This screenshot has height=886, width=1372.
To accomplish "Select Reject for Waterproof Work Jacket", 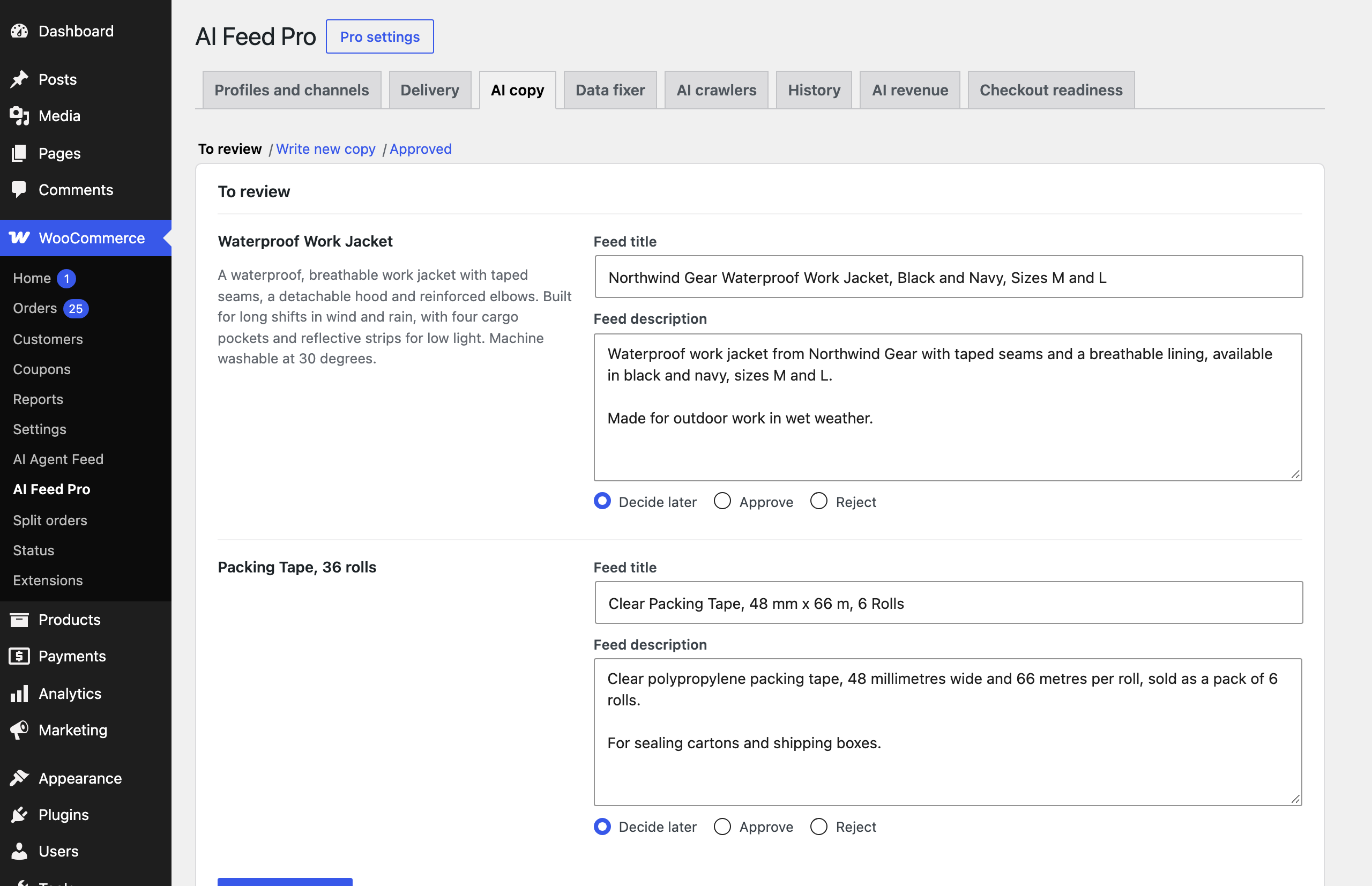I will [818, 501].
